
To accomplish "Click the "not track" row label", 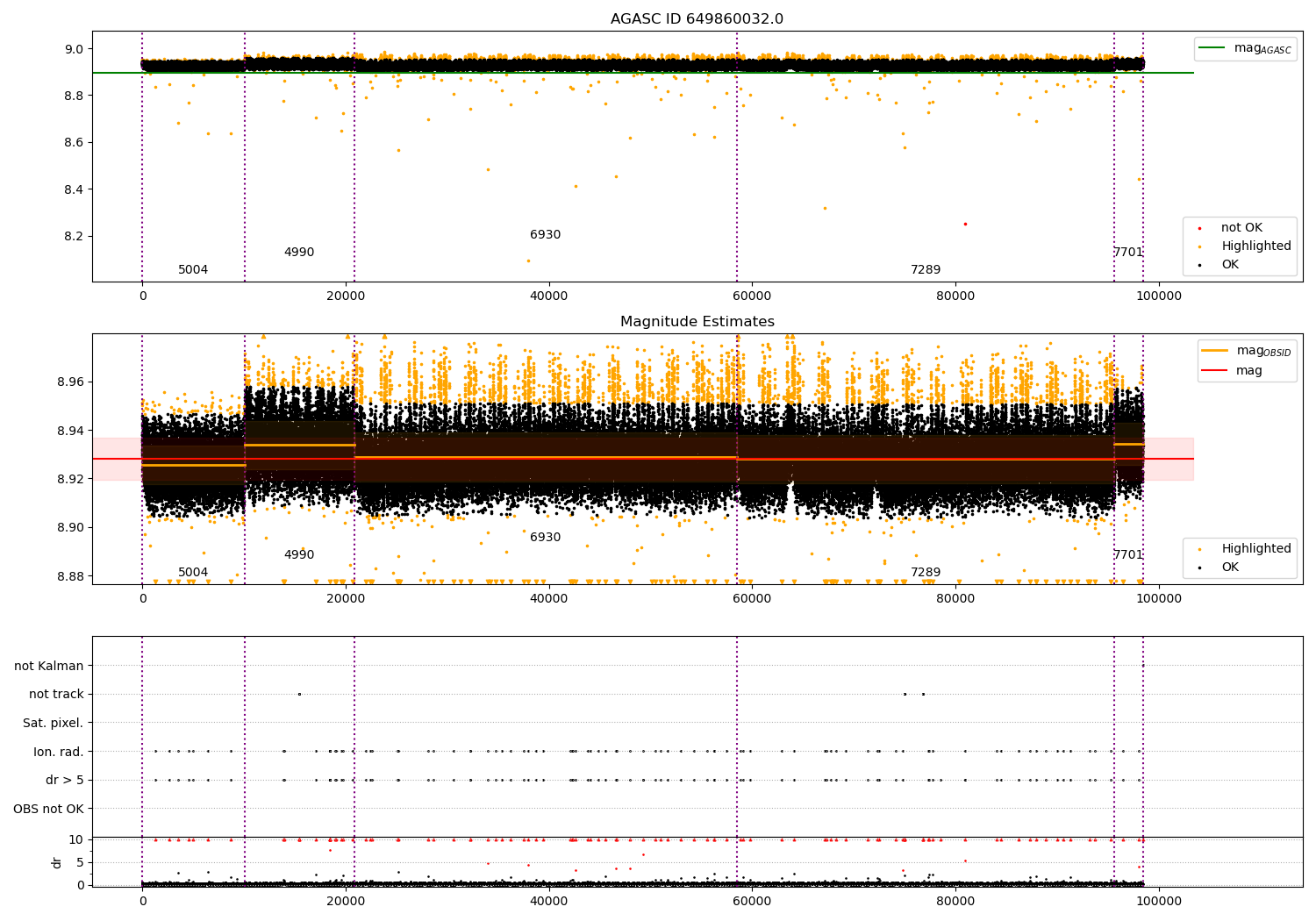I will tap(56, 695).
